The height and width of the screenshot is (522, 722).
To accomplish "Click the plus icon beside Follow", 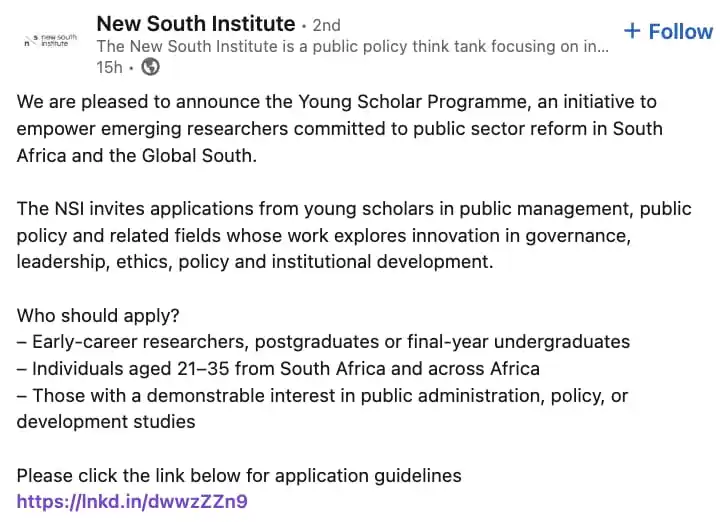I will click(x=632, y=31).
